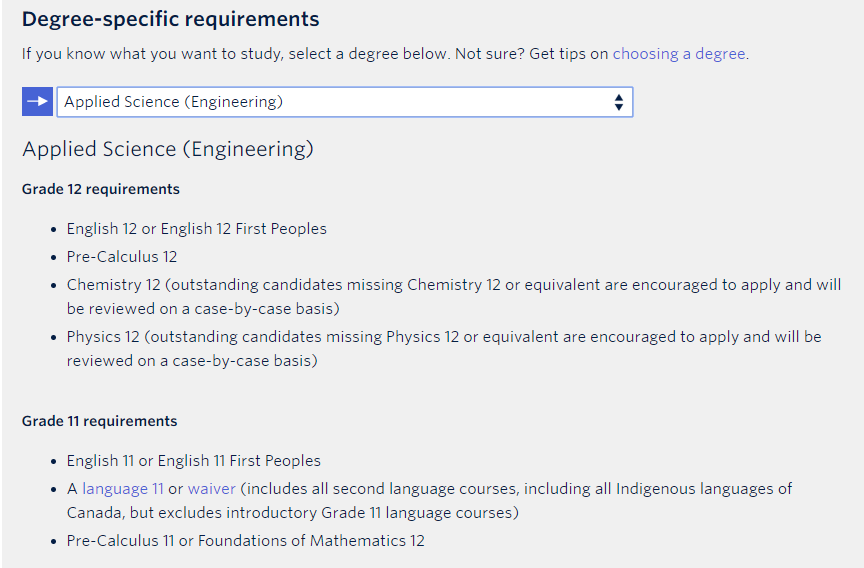
Task: Select the "Grade 11 requirements" subheading
Action: click(x=100, y=421)
